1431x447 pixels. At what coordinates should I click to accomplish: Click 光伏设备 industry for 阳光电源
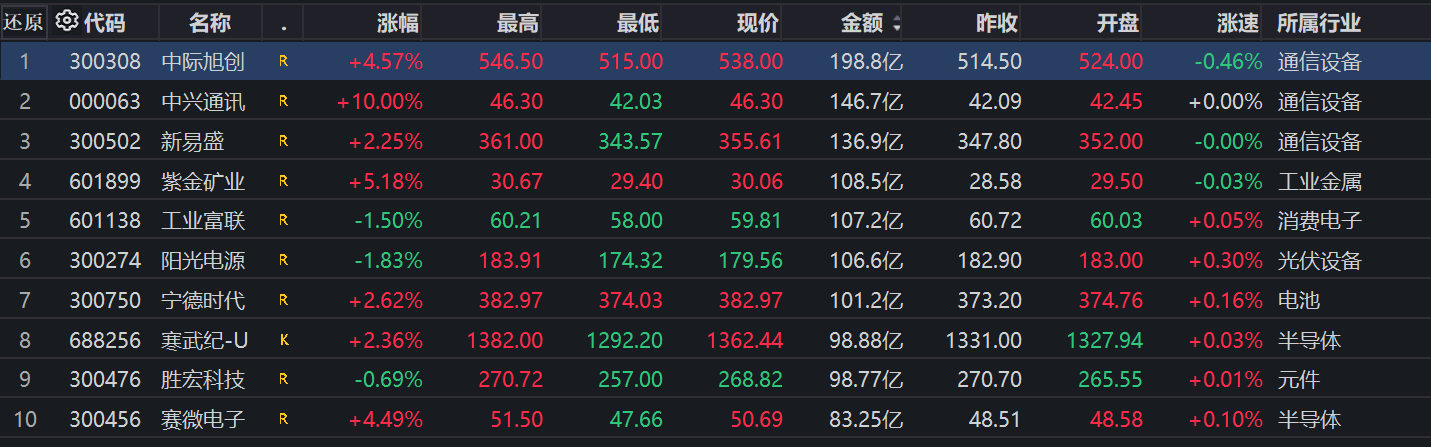1319,260
